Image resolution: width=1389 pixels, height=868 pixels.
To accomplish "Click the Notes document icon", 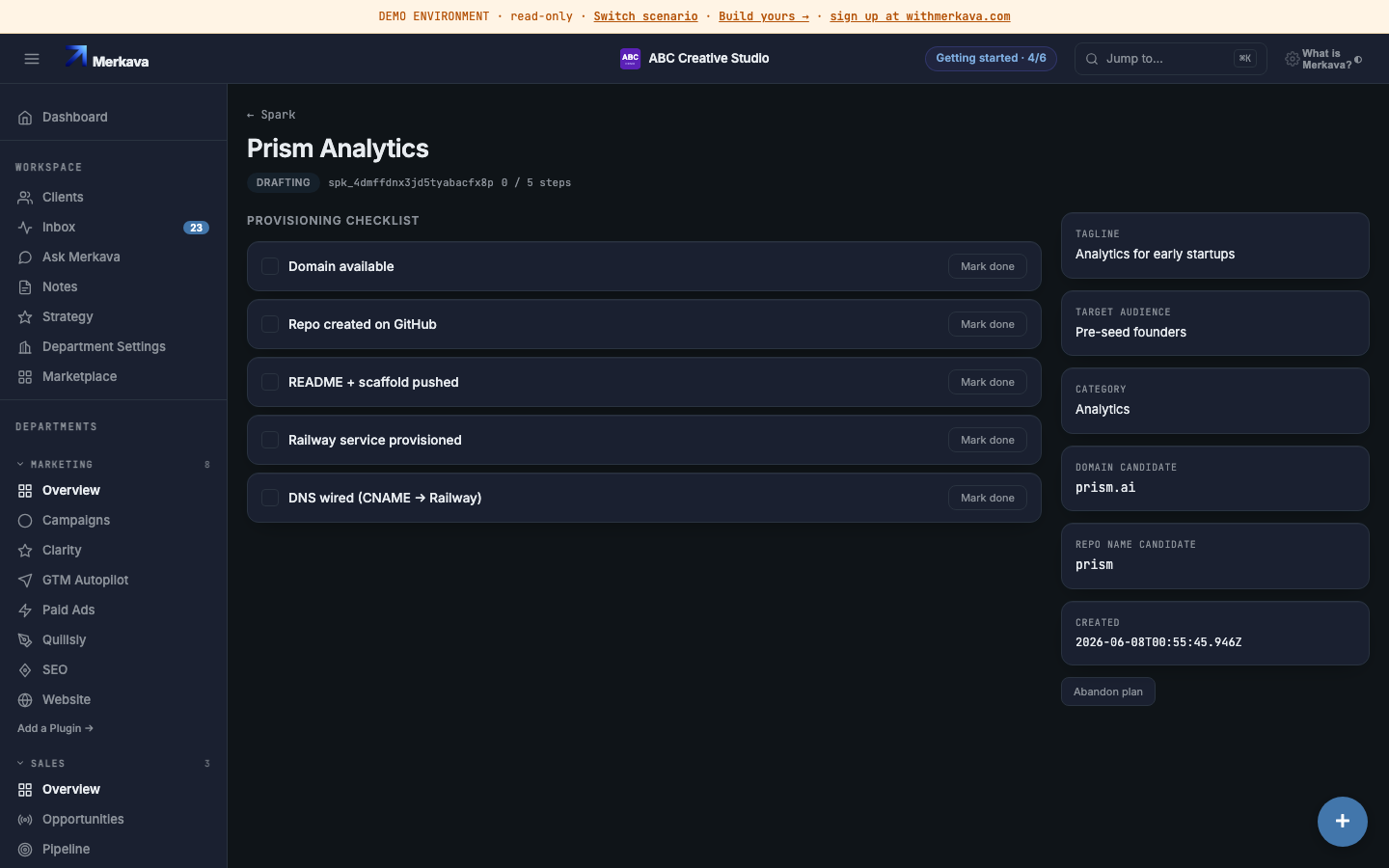I will (25, 287).
